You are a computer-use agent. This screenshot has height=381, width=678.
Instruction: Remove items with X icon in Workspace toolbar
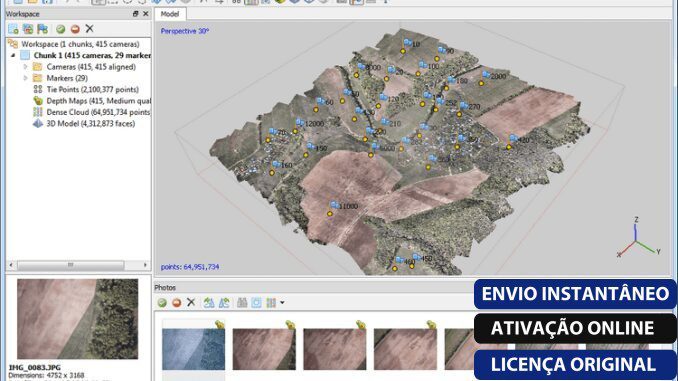90,29
